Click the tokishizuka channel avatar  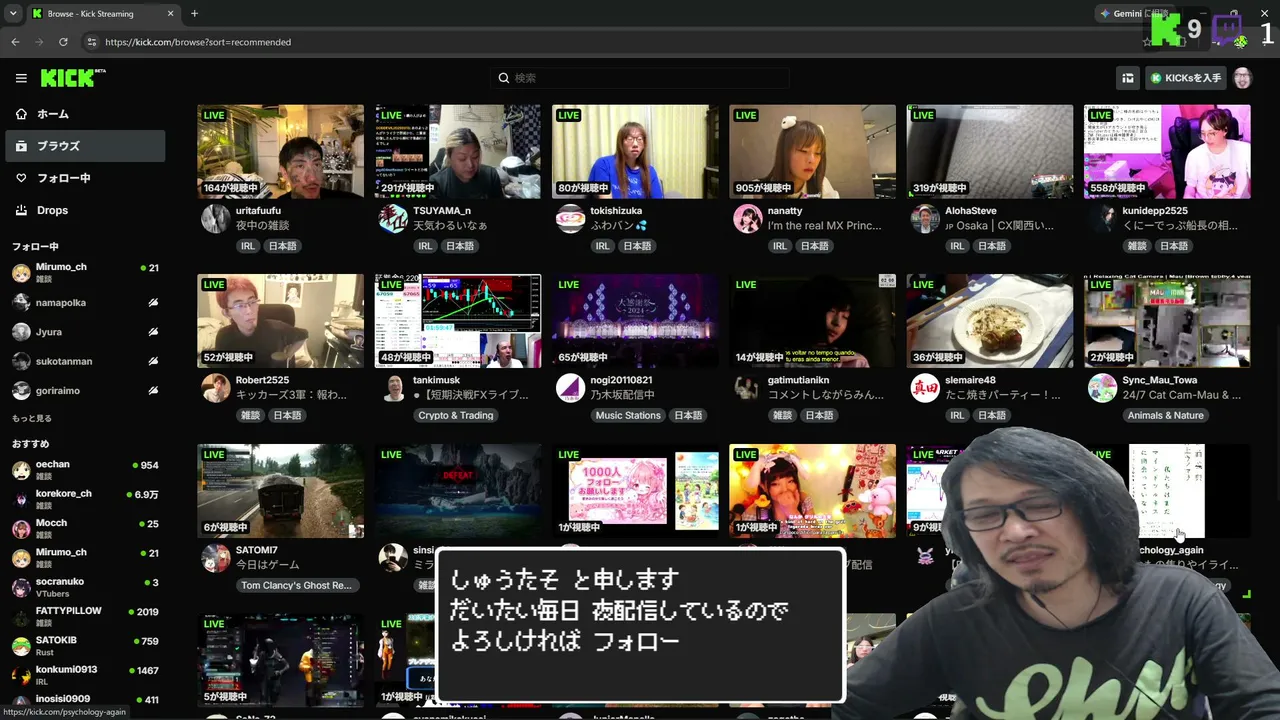click(570, 219)
